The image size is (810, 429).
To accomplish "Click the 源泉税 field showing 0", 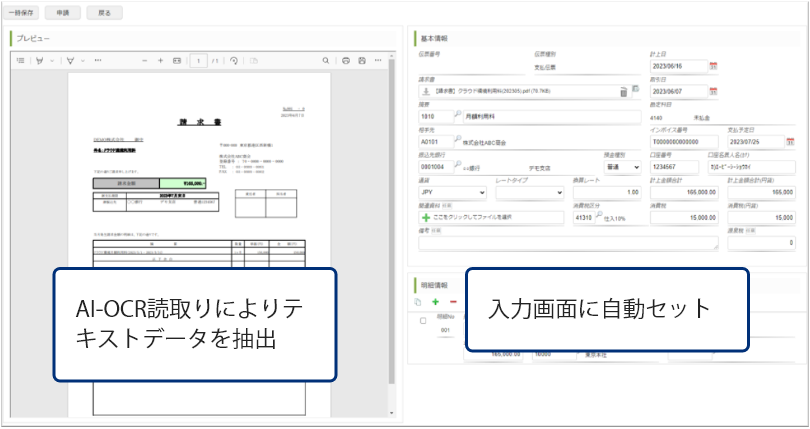I will (761, 243).
